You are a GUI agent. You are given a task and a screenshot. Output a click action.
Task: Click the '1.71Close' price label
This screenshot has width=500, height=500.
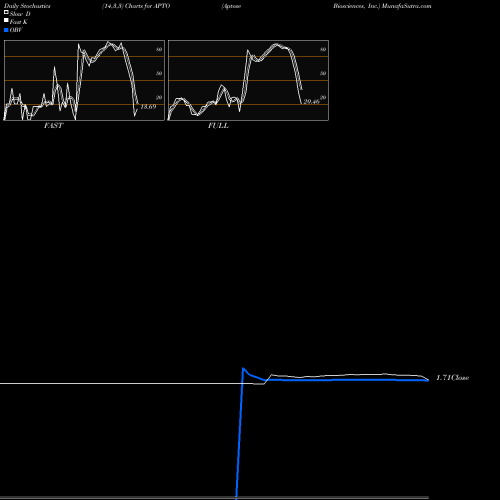pyautogui.click(x=453, y=378)
